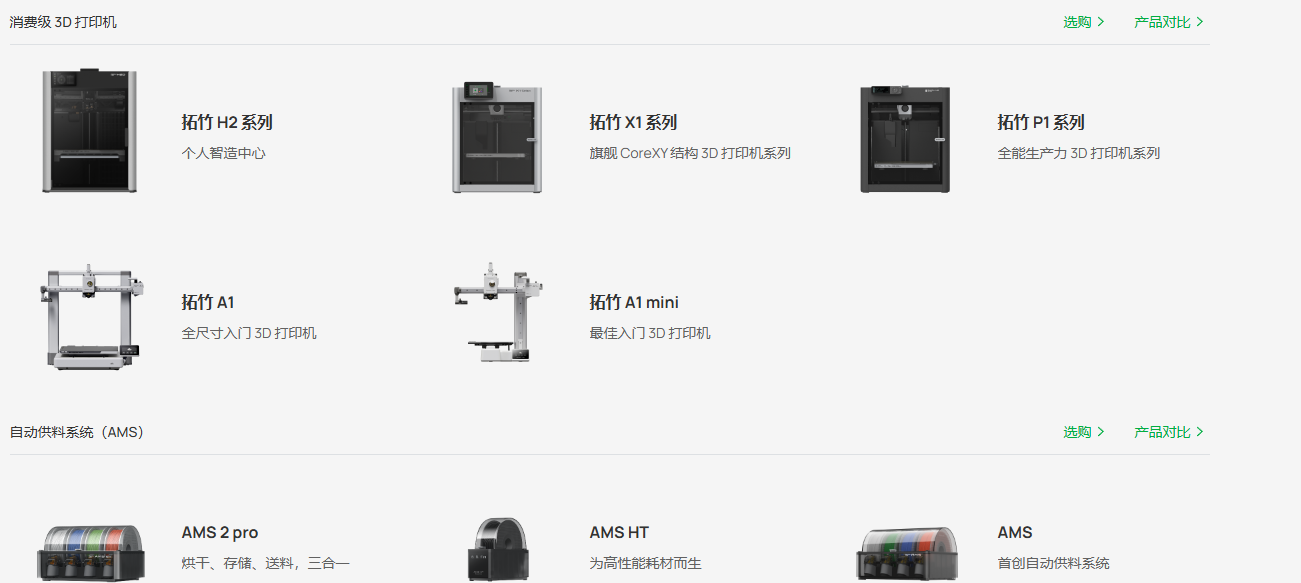Open the 拓竹 A1 mini title link
Screen dimensions: 1301x583
(634, 302)
